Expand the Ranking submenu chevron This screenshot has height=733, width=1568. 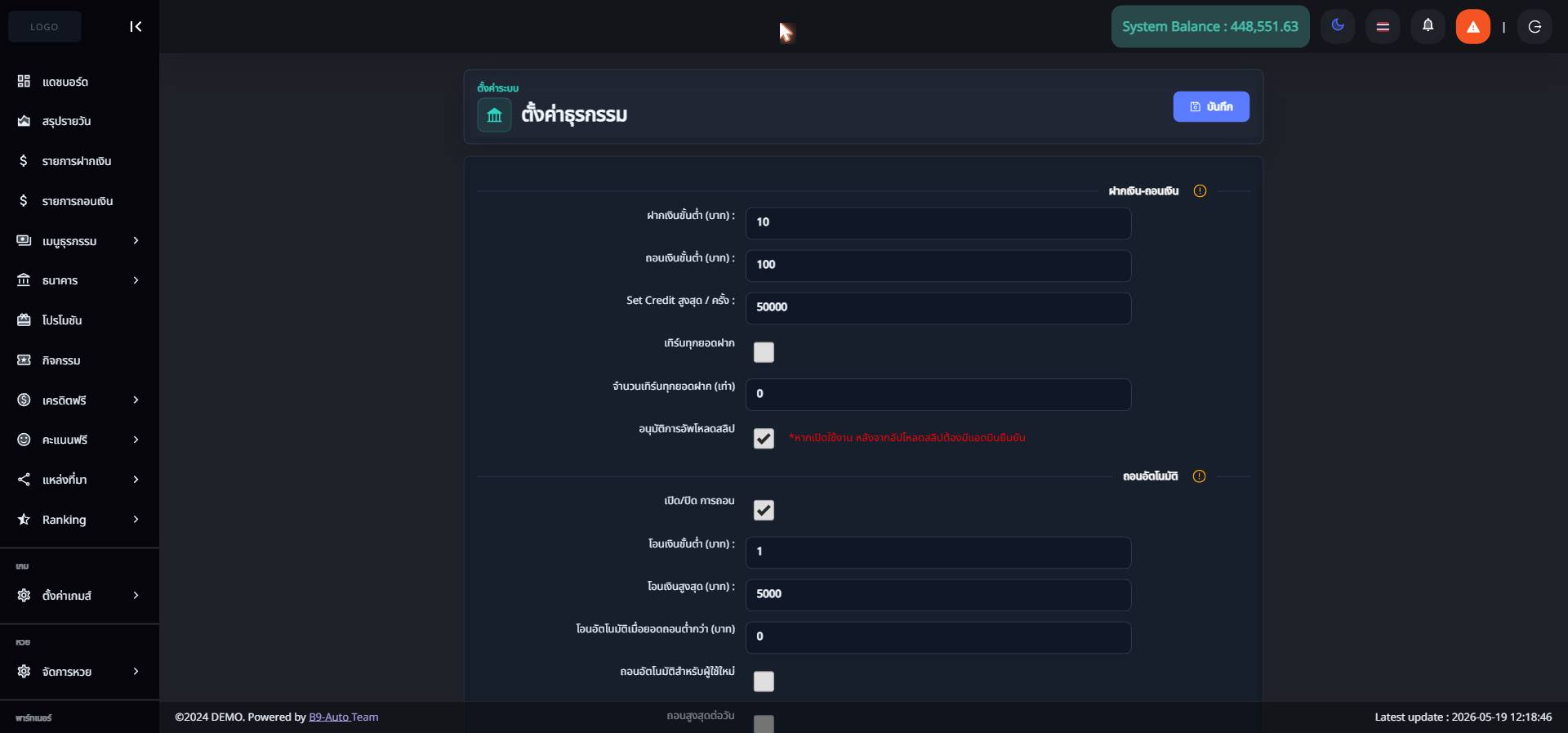pyautogui.click(x=136, y=519)
